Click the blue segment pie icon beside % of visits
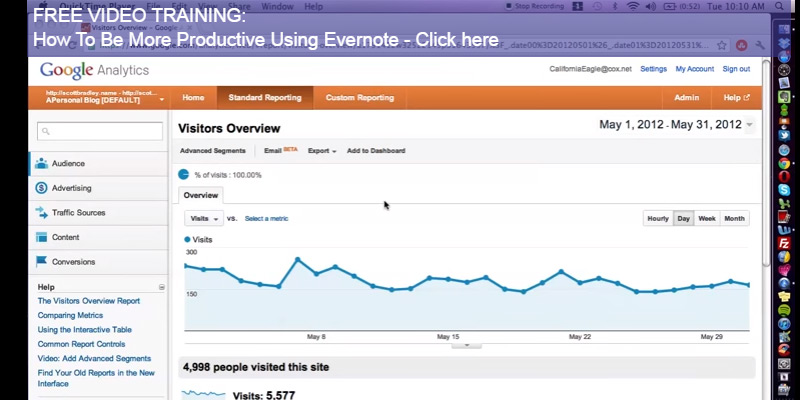 [184, 174]
